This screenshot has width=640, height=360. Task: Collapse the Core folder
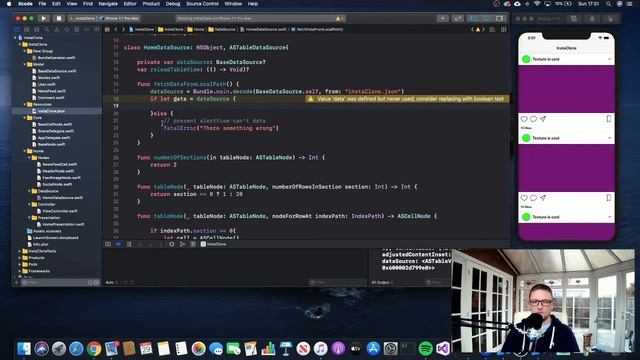[x=25, y=118]
